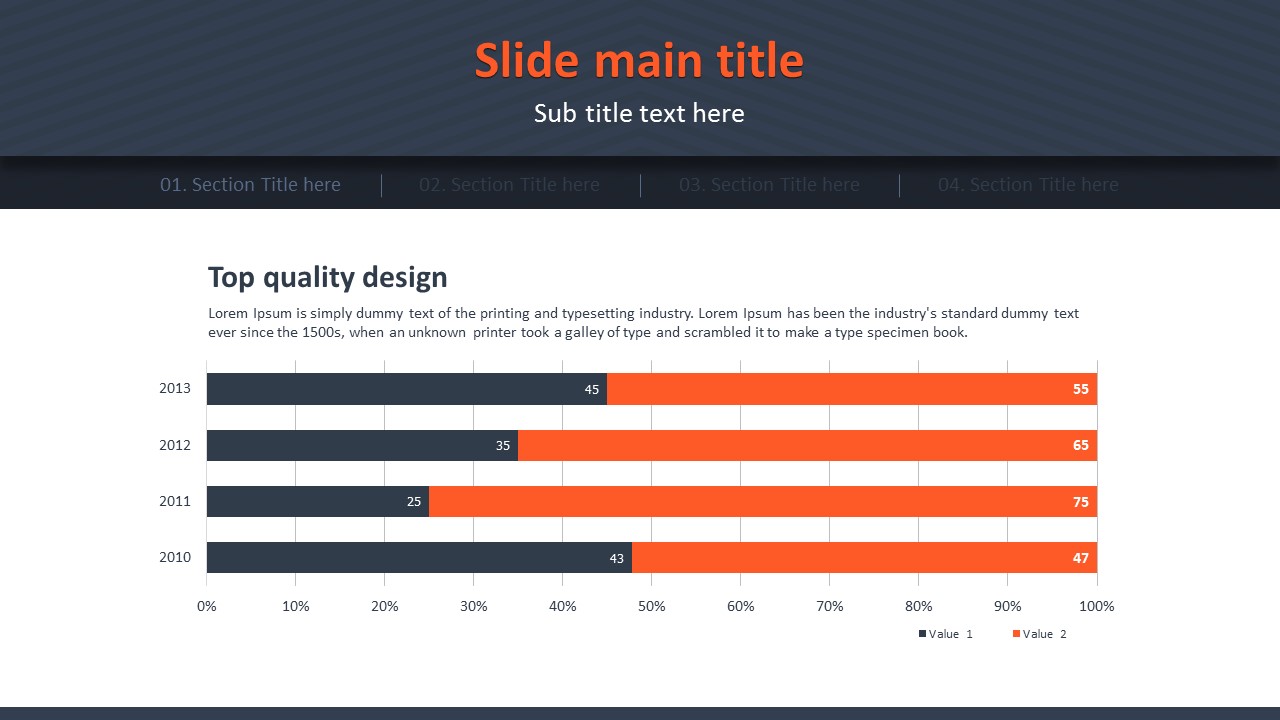Go to the '04. Section Title here' section
1280x720 pixels.
tap(1028, 185)
